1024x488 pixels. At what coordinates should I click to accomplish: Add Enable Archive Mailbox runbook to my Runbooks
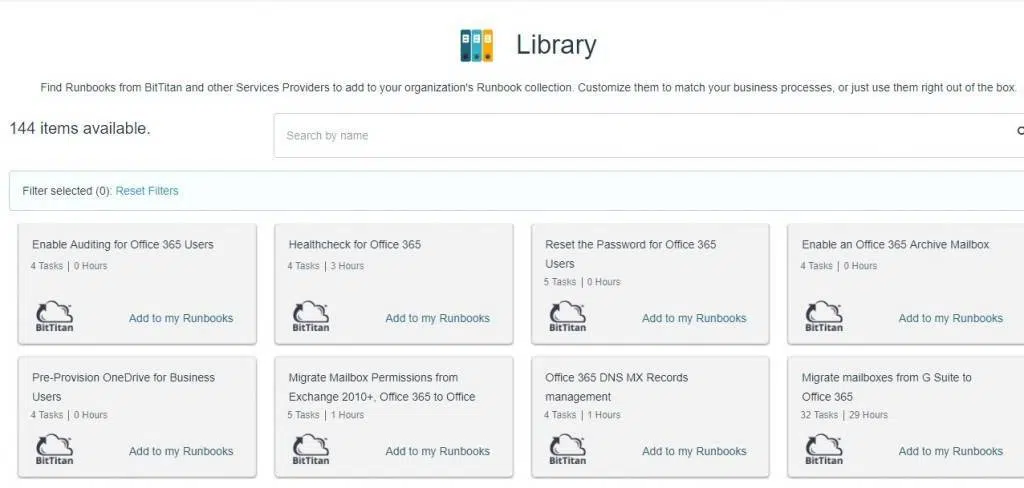(950, 318)
